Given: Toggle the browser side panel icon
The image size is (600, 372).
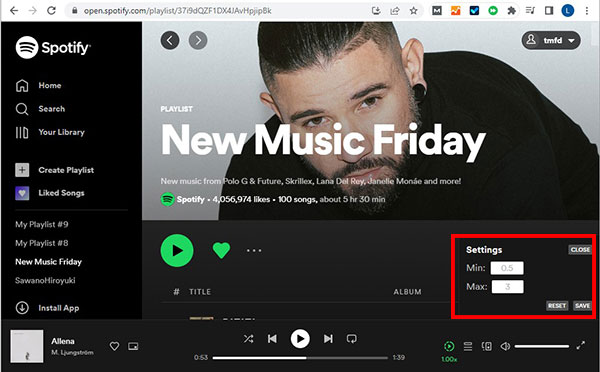Looking at the screenshot, I should coord(549,11).
